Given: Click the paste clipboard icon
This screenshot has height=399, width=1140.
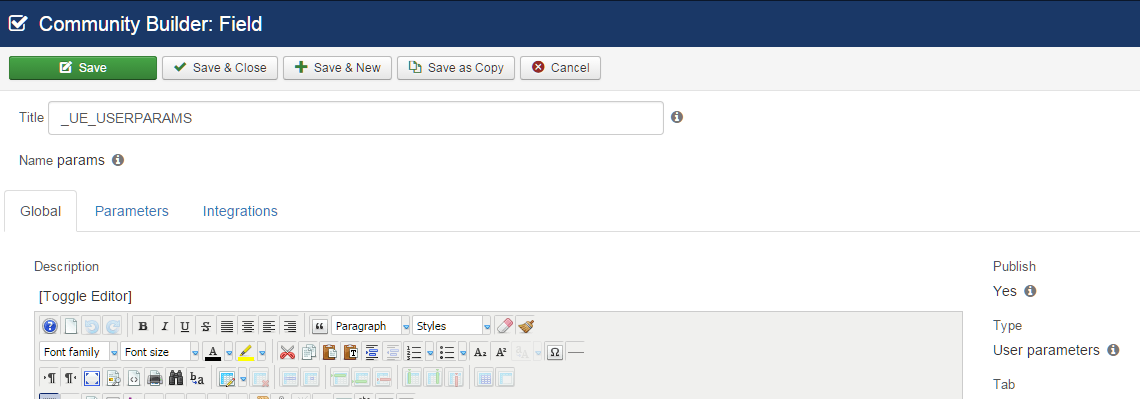Looking at the screenshot, I should coord(329,352).
